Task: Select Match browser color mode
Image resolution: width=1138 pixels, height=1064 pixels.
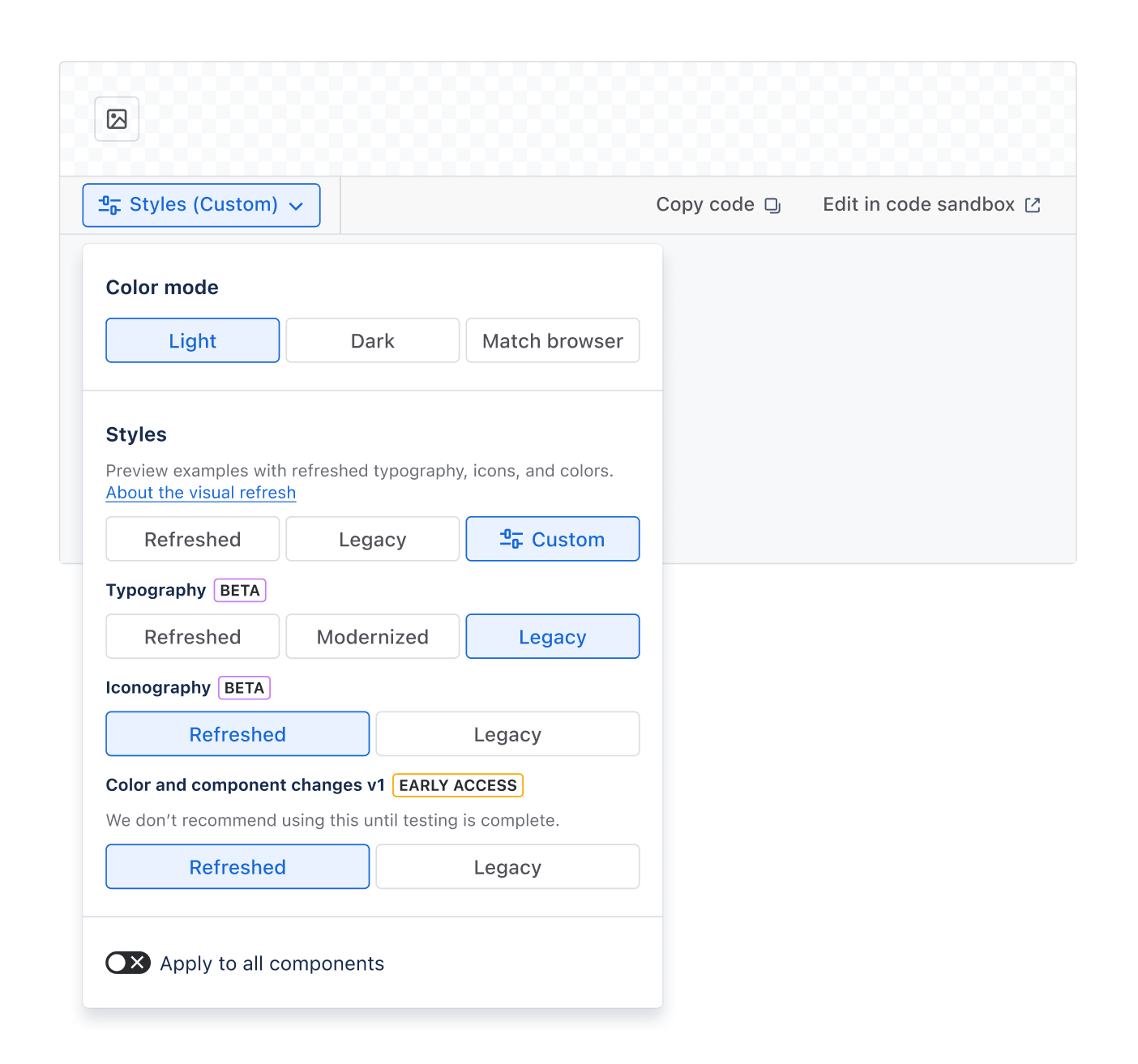Action: point(552,340)
